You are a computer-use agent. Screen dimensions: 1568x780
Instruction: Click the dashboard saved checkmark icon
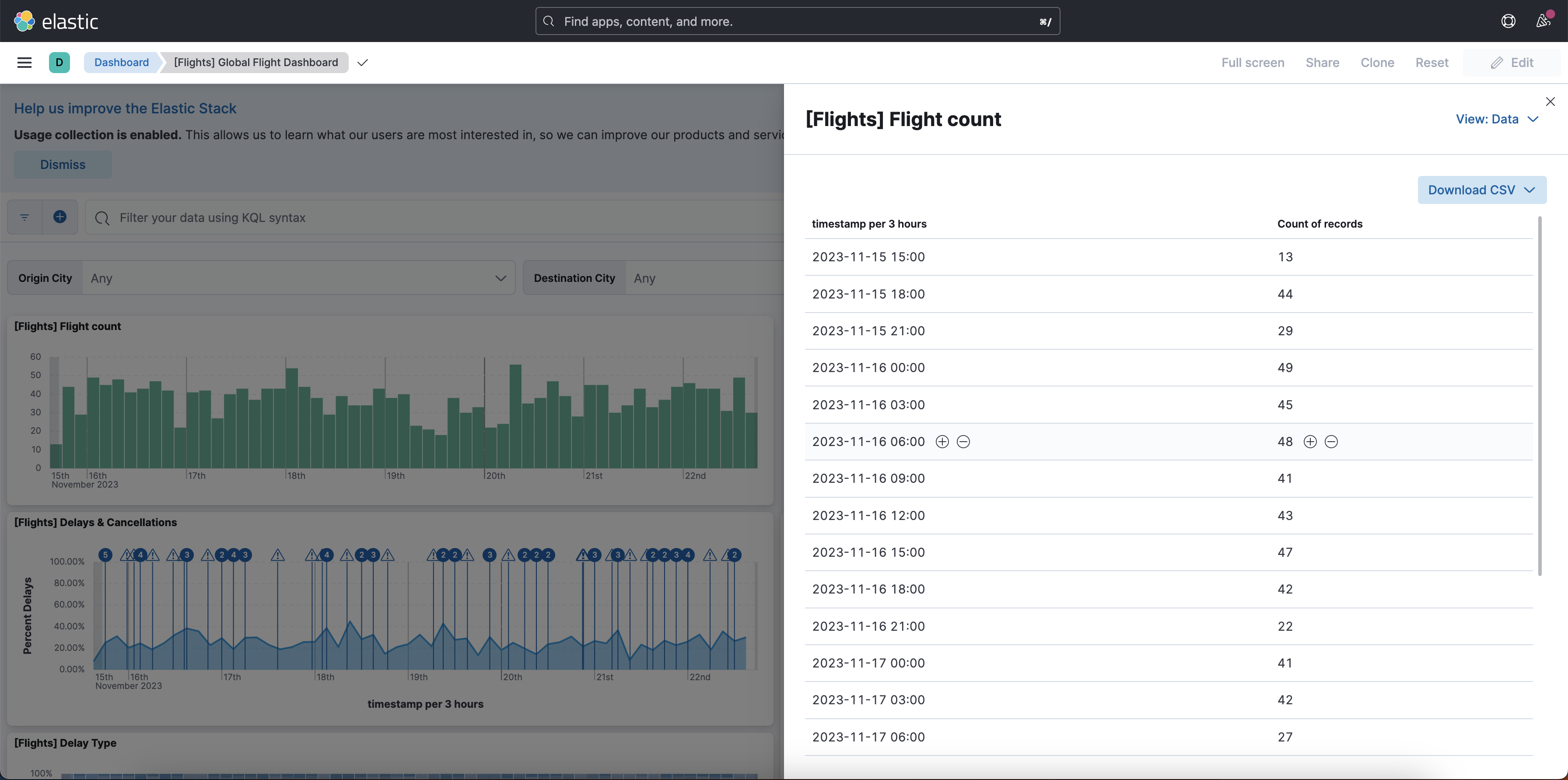tap(363, 63)
